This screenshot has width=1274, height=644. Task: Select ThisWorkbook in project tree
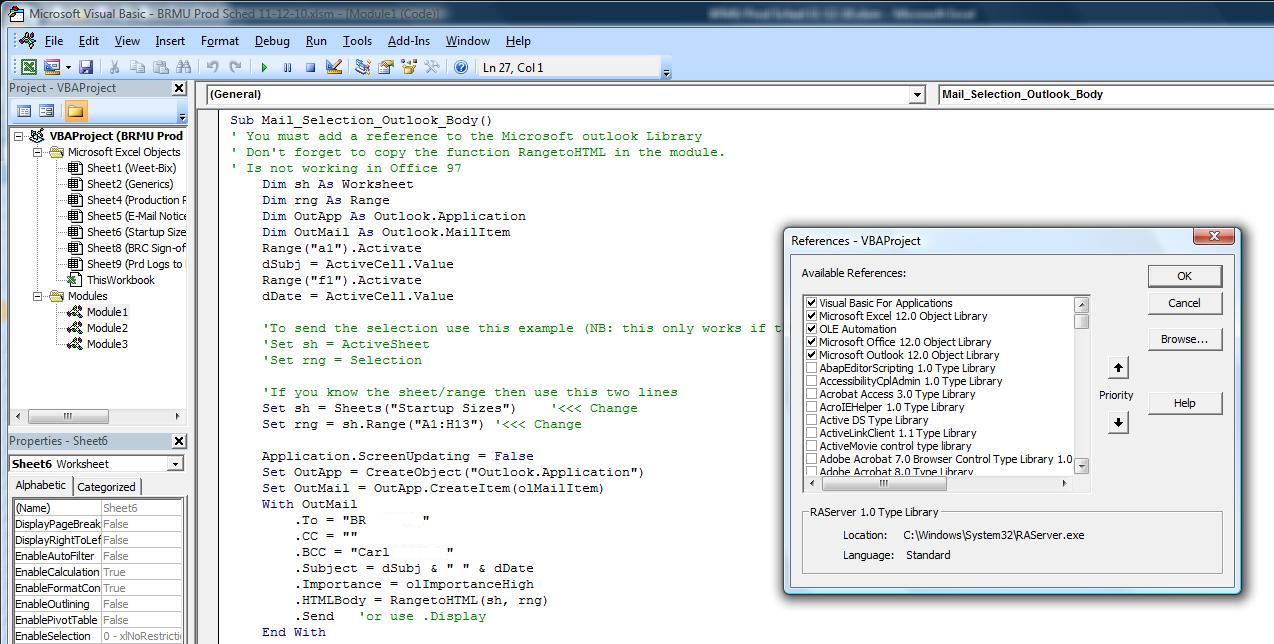pyautogui.click(x=120, y=280)
